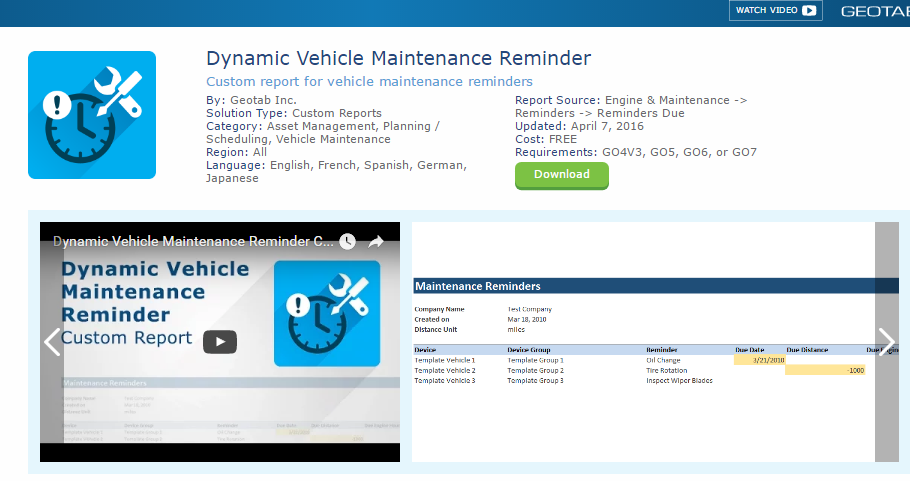Click highlighted -1000 due distance cell
The width and height of the screenshot is (910, 481).
coord(825,370)
